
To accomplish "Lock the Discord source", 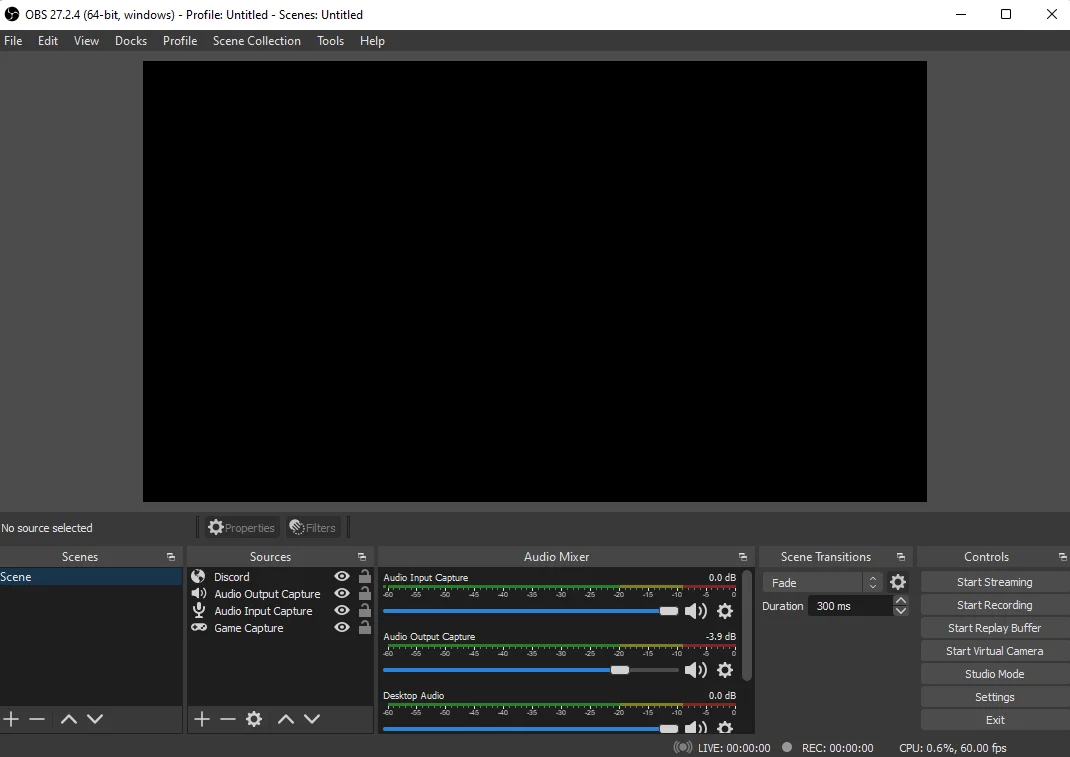I will click(x=365, y=576).
